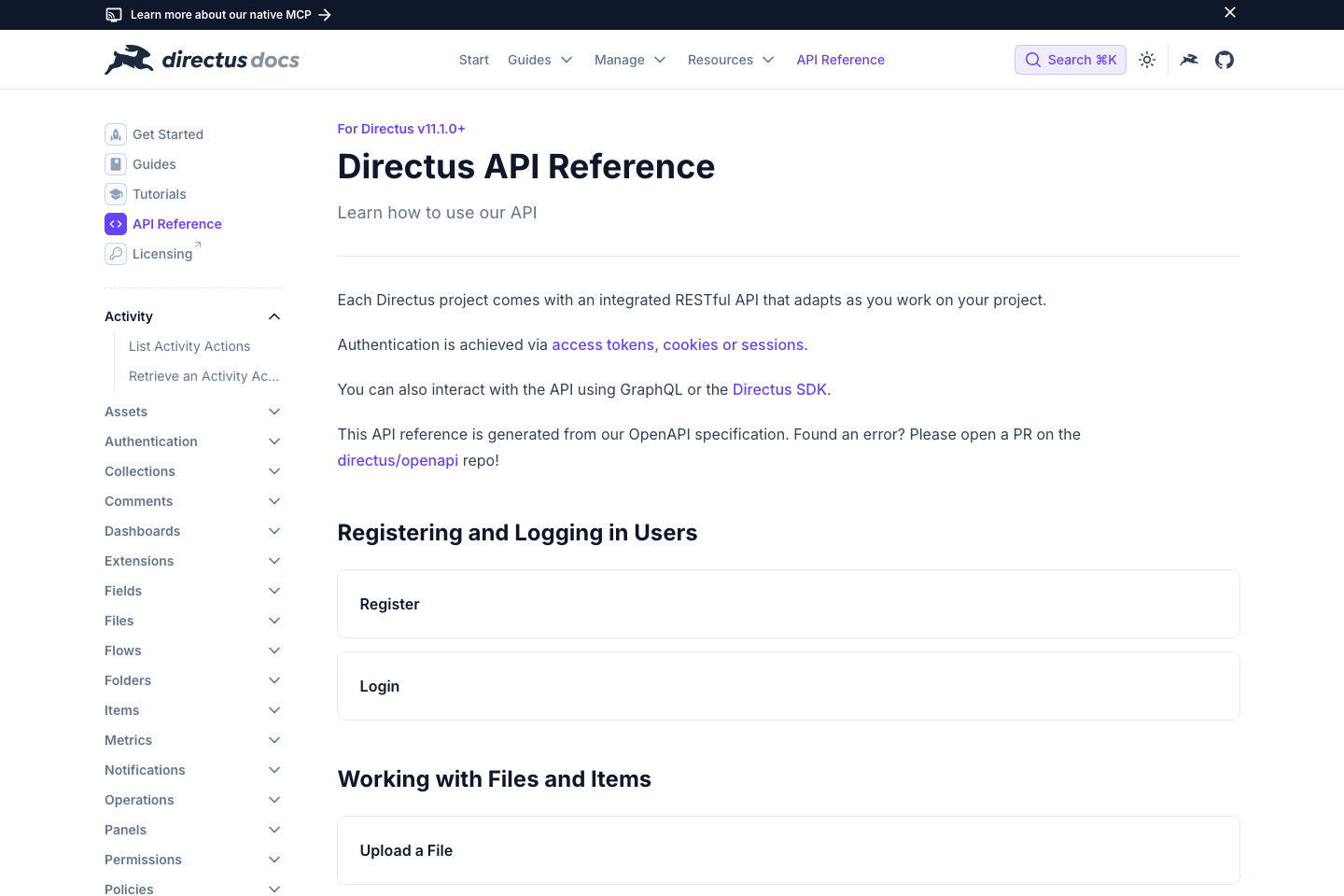Viewport: 1344px width, 896px height.
Task: Click the Directus docs logo
Action: tap(202, 59)
